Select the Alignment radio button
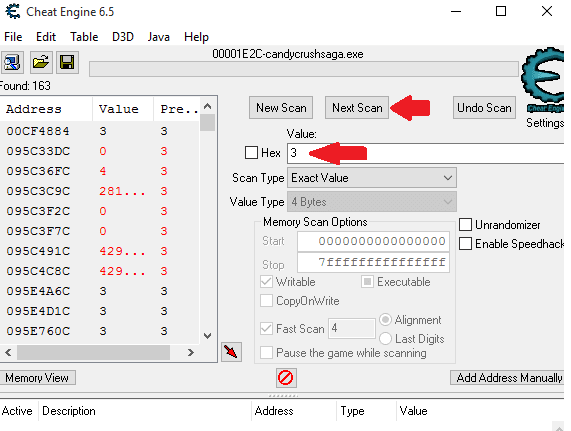 coord(385,320)
